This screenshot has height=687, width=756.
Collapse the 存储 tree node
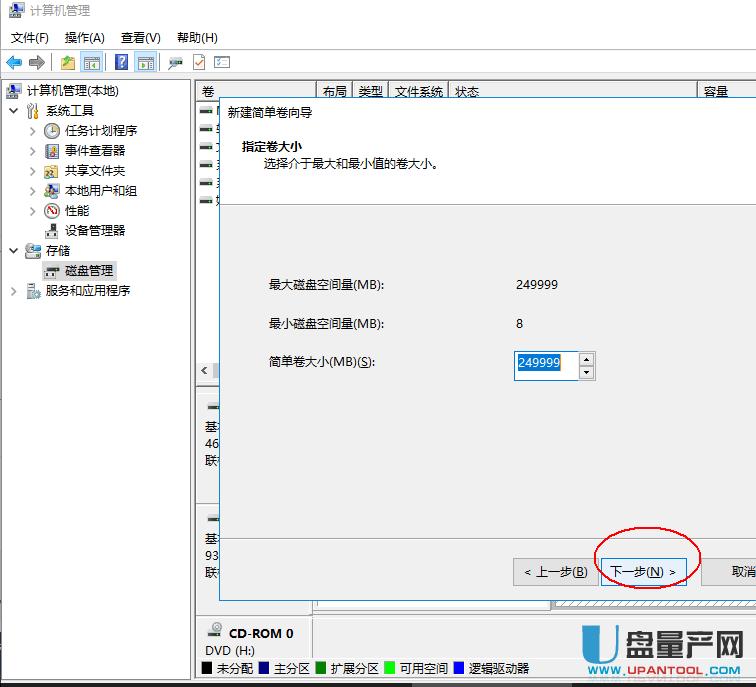point(14,251)
